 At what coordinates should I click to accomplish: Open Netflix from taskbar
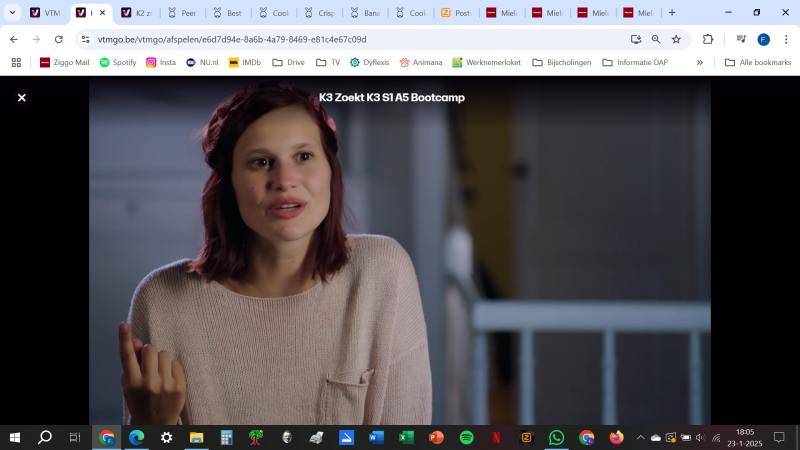coord(496,437)
